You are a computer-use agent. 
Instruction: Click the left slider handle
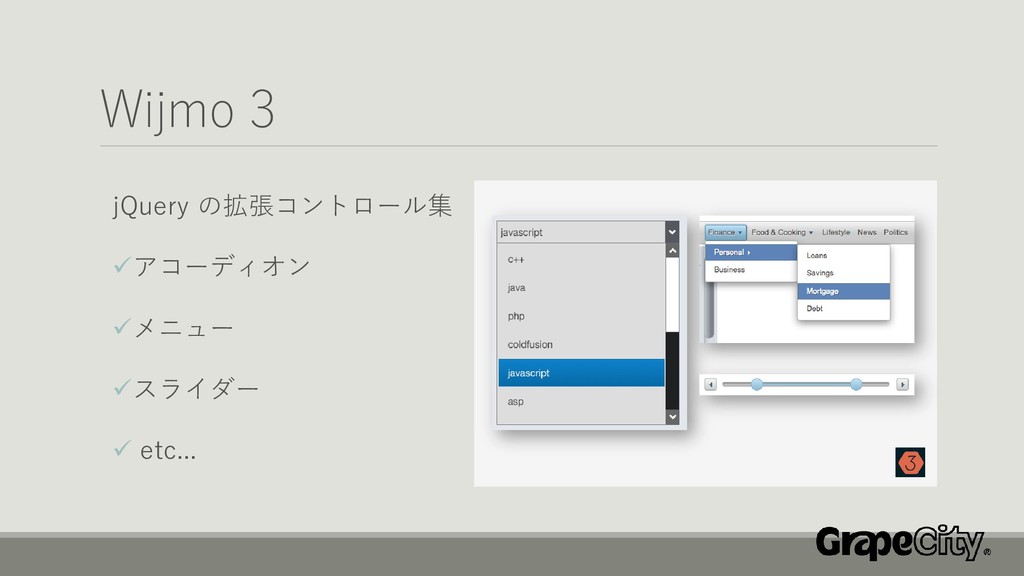coord(757,385)
